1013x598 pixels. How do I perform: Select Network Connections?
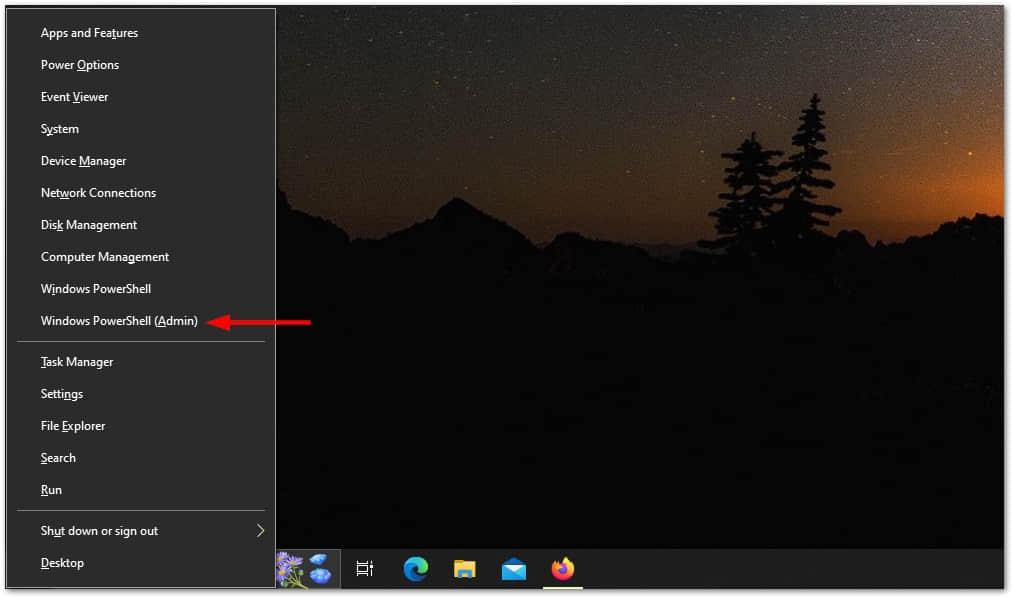coord(98,193)
